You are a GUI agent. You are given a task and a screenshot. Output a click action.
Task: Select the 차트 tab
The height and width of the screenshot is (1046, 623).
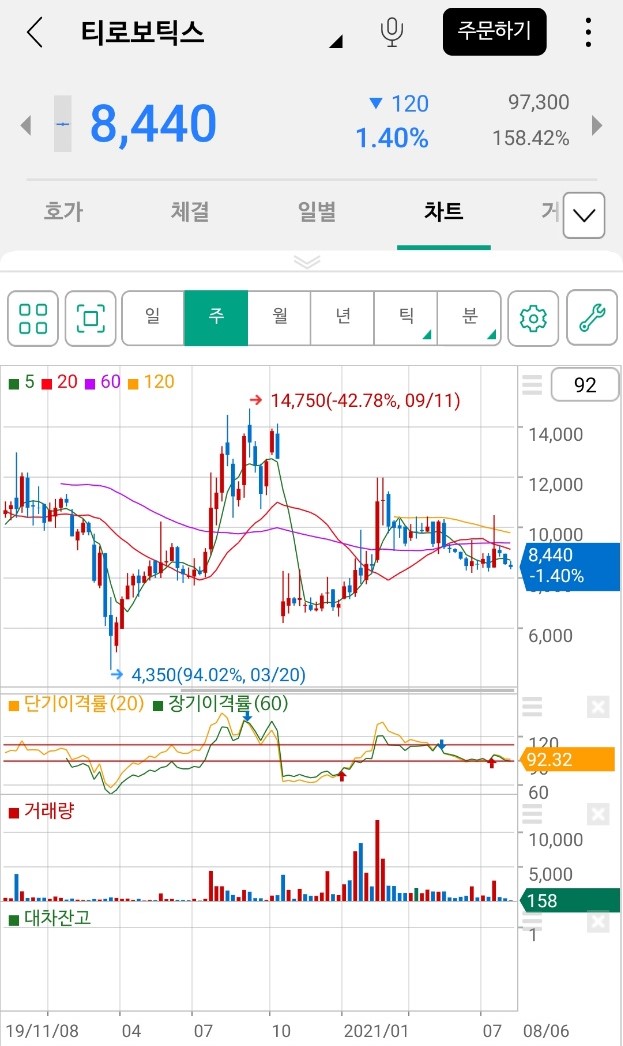pyautogui.click(x=444, y=211)
